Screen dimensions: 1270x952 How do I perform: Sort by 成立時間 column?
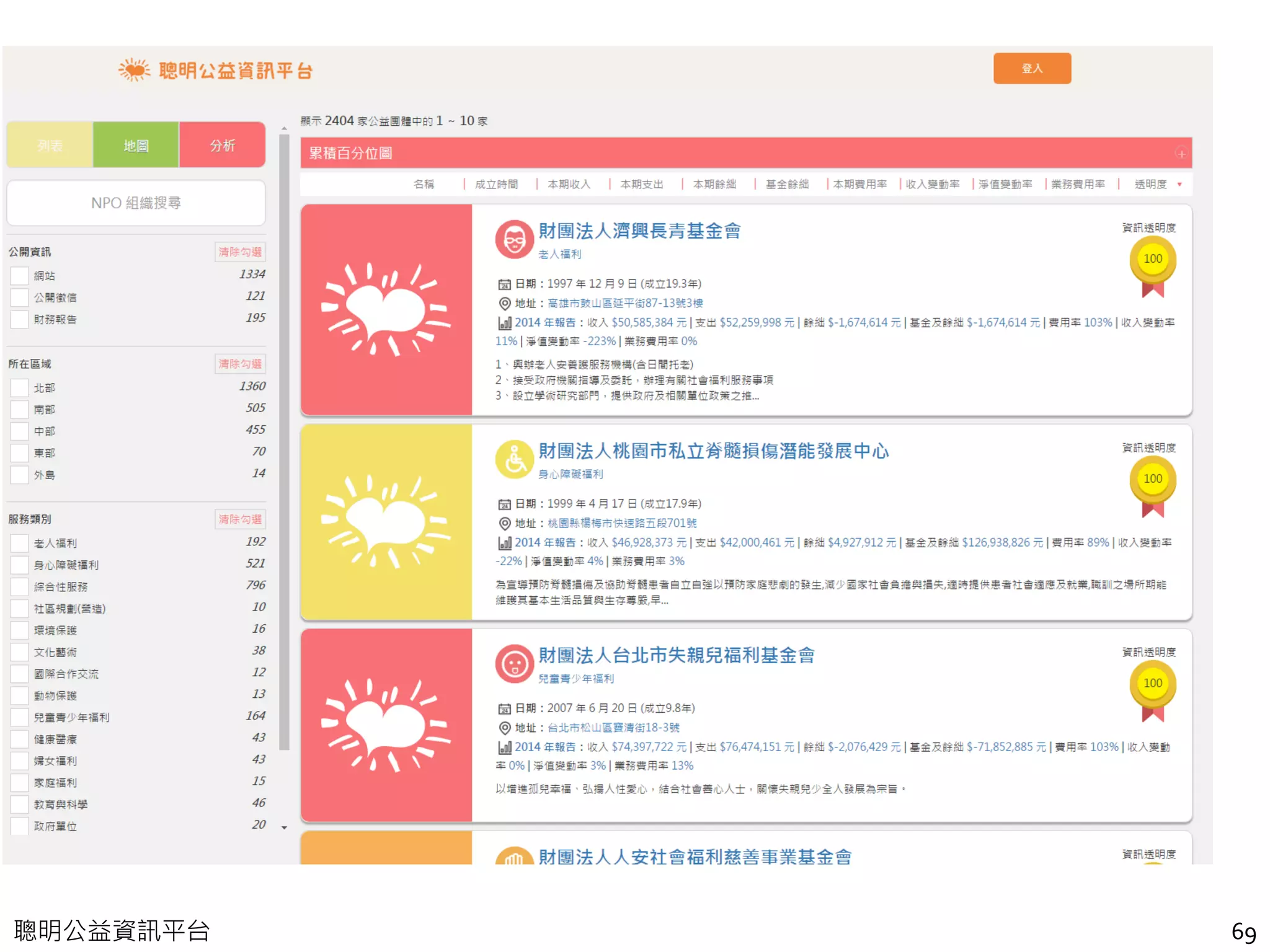coord(496,185)
